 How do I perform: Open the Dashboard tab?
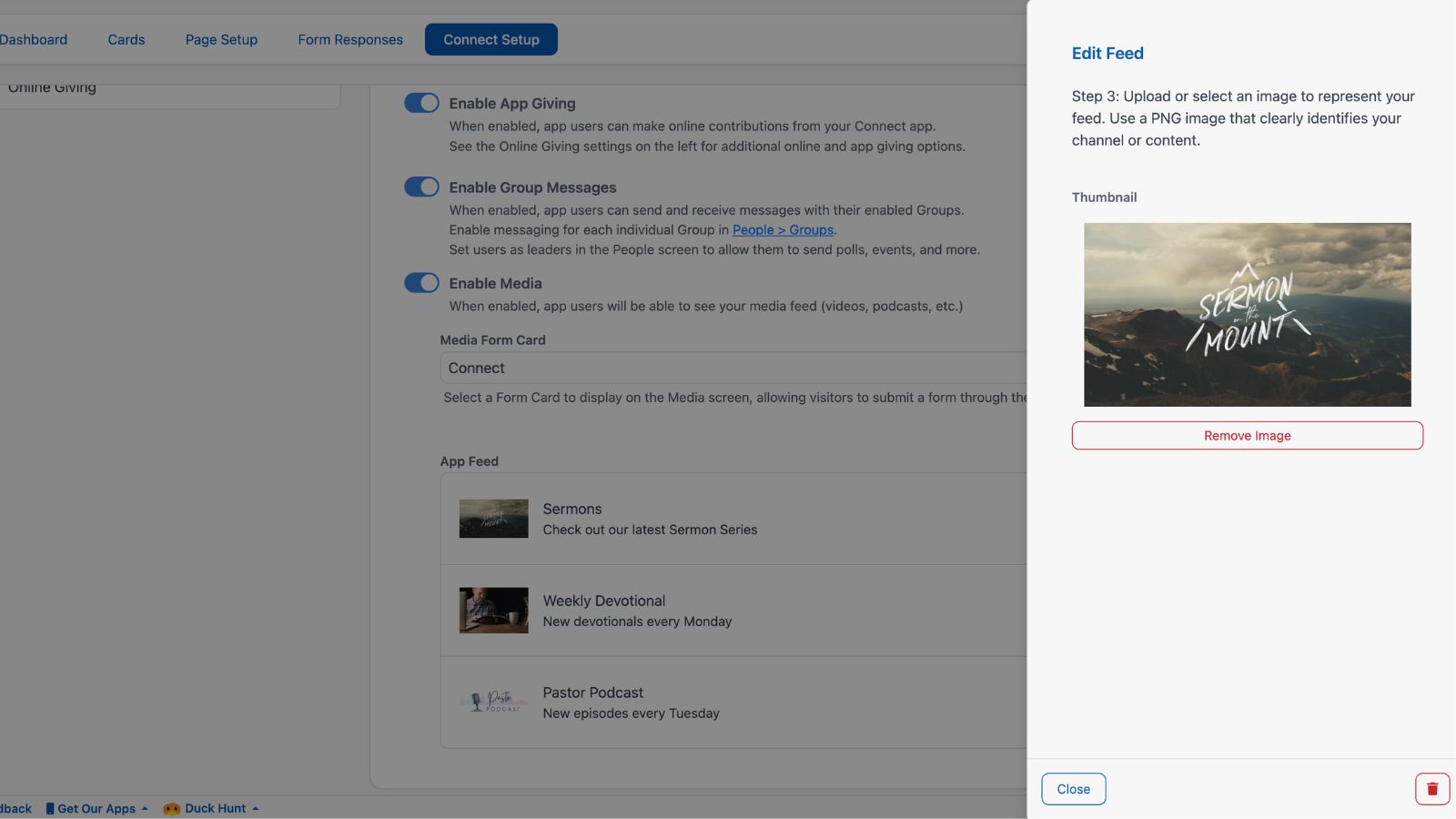[x=34, y=39]
